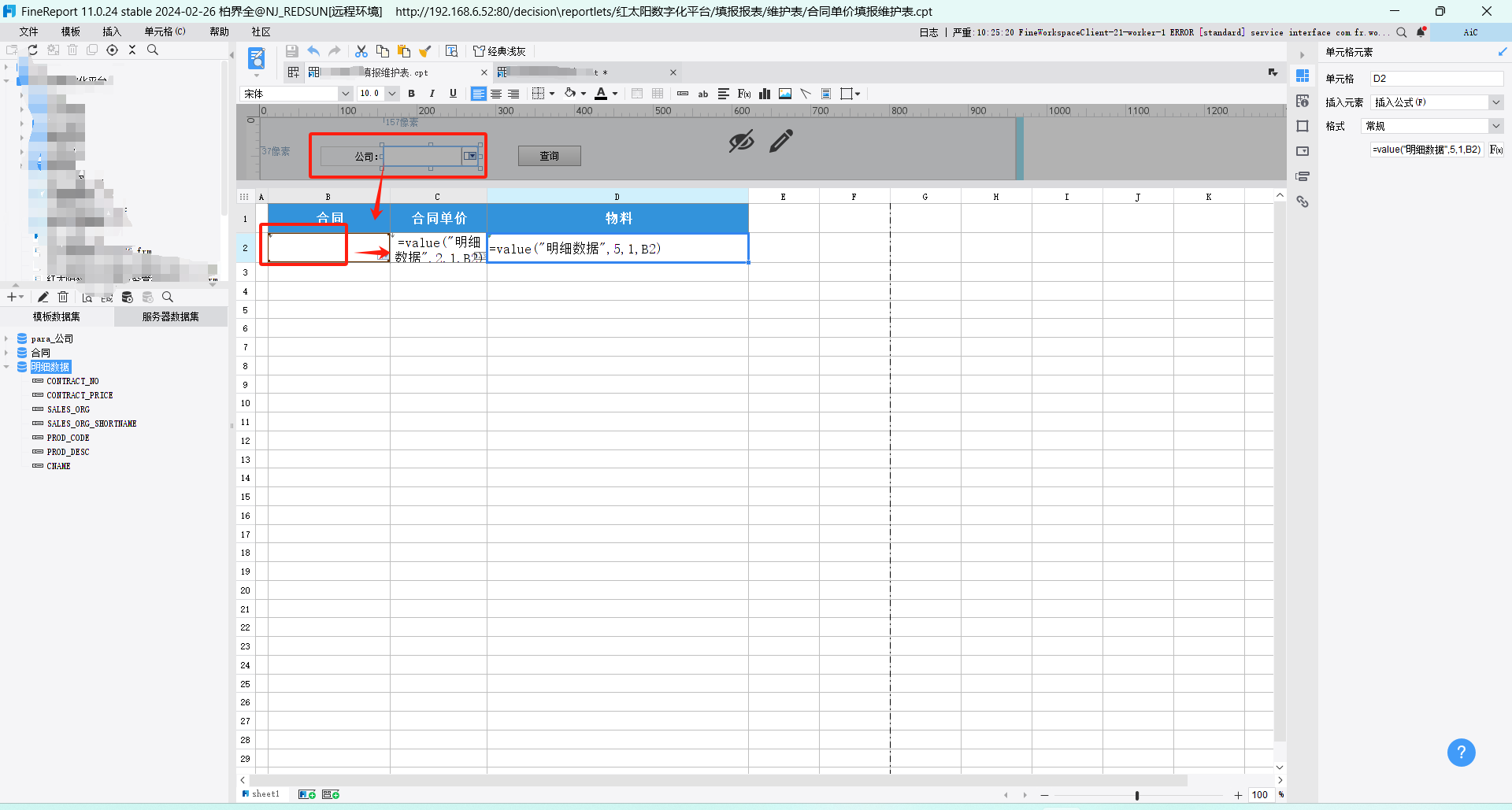Expand the para_公司 dataset tree node
This screenshot has height=810, width=1512.
click(6, 339)
